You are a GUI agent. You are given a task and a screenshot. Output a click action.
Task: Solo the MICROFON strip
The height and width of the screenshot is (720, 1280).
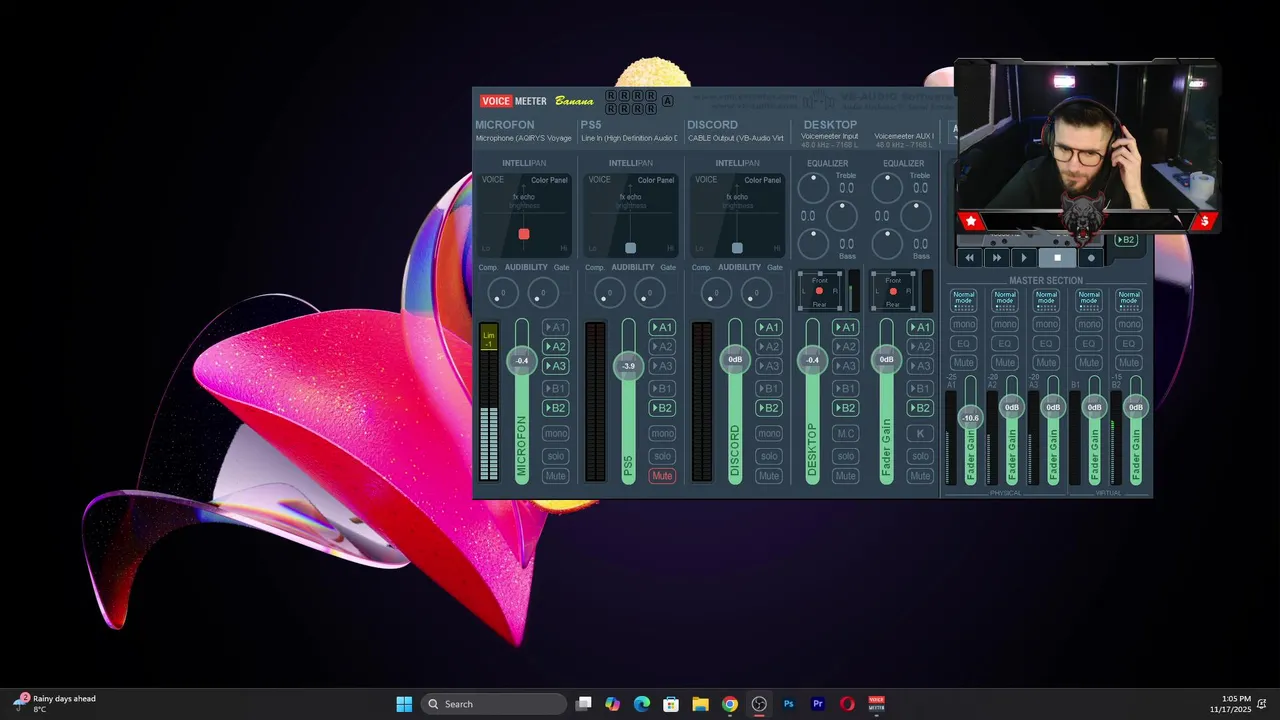[555, 456]
